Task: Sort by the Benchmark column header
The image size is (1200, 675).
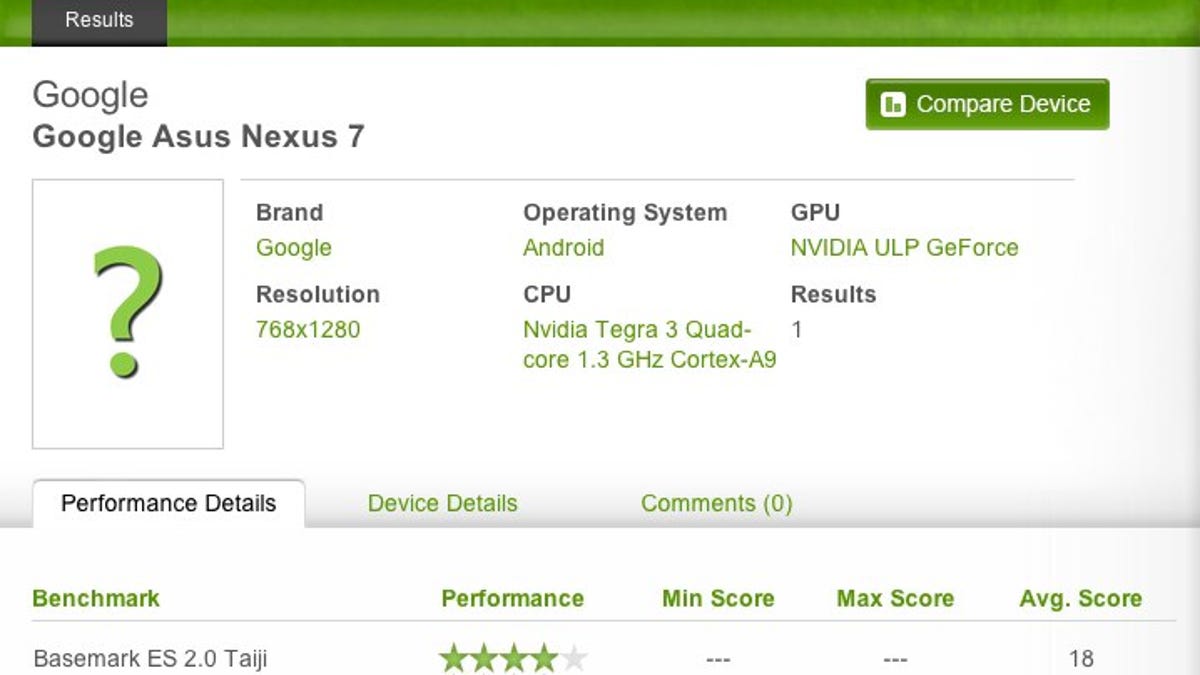Action: click(96, 598)
